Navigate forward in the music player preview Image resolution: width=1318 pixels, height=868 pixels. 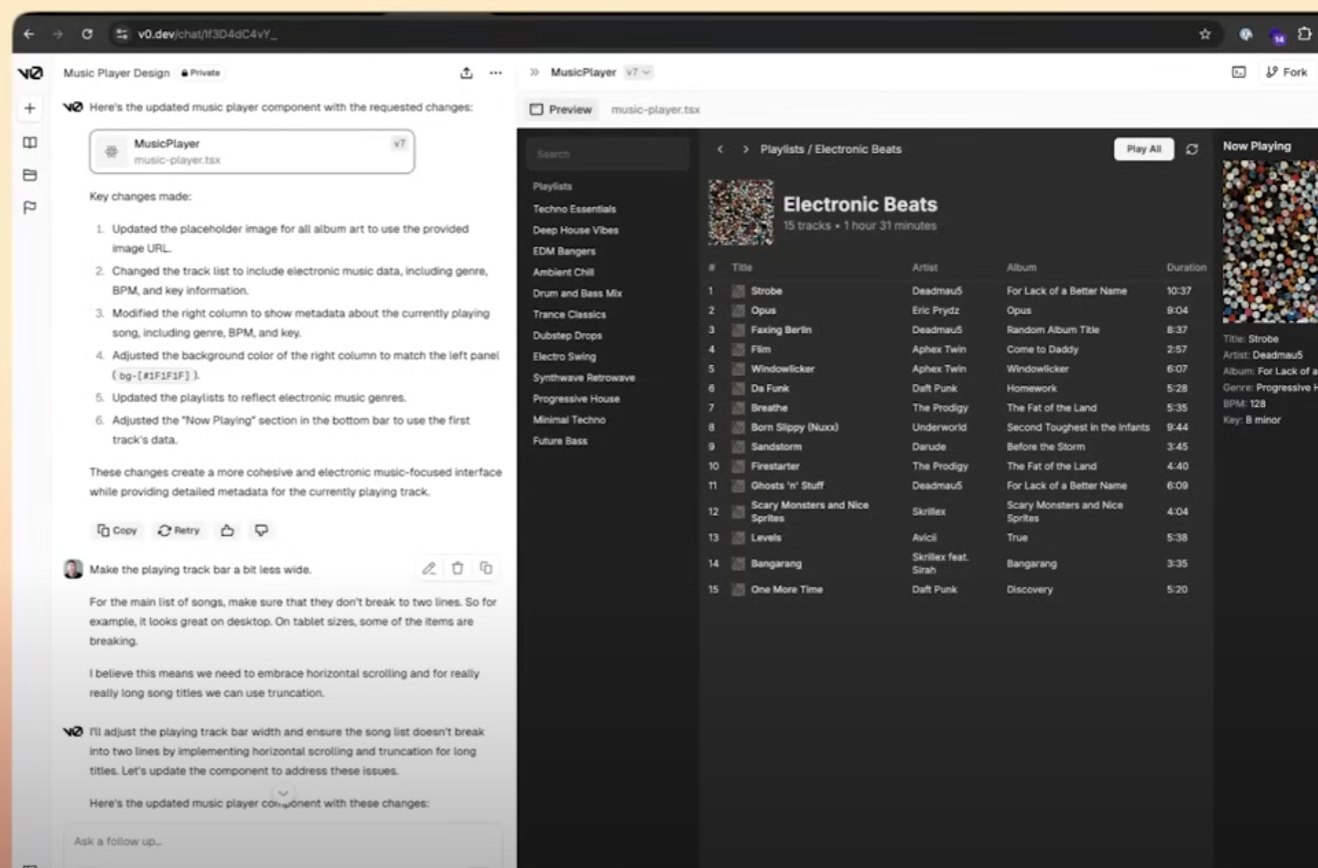coord(745,149)
